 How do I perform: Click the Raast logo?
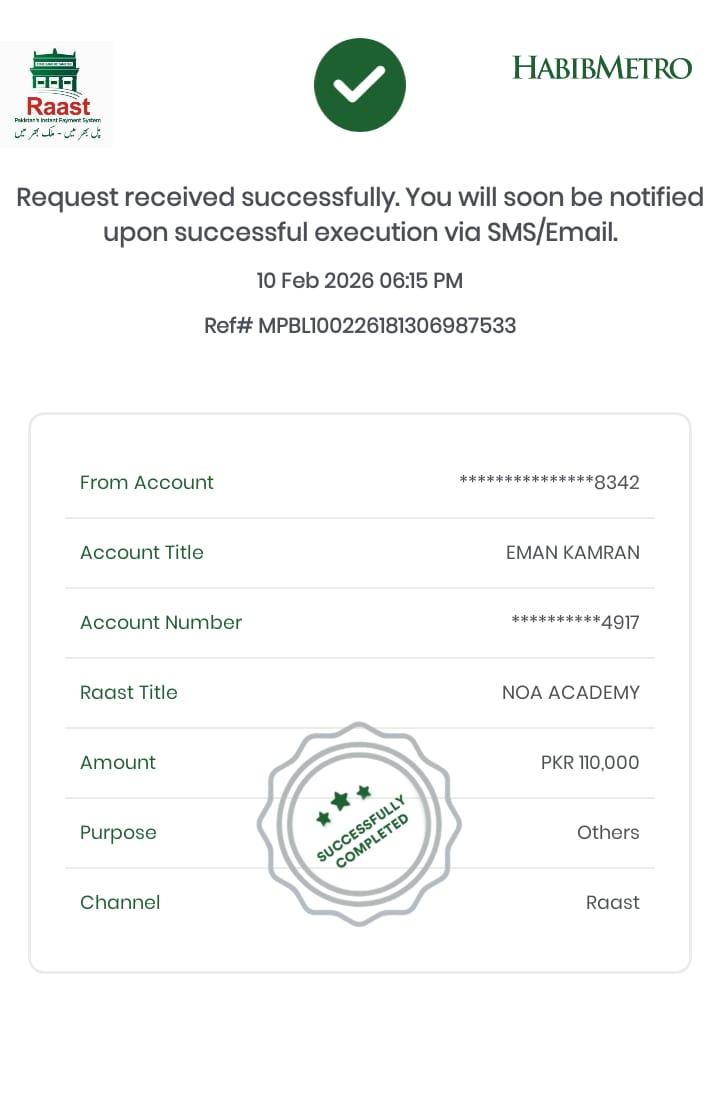pyautogui.click(x=57, y=94)
